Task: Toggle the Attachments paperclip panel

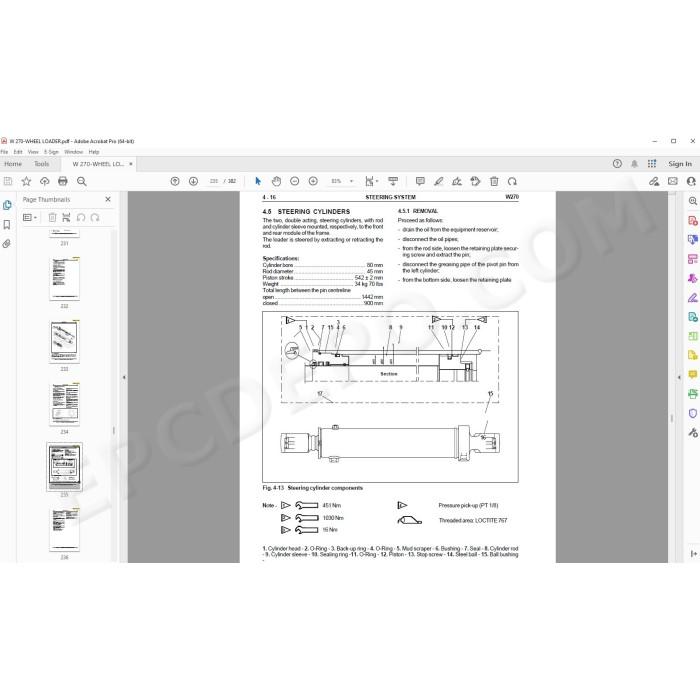Action: click(x=7, y=244)
